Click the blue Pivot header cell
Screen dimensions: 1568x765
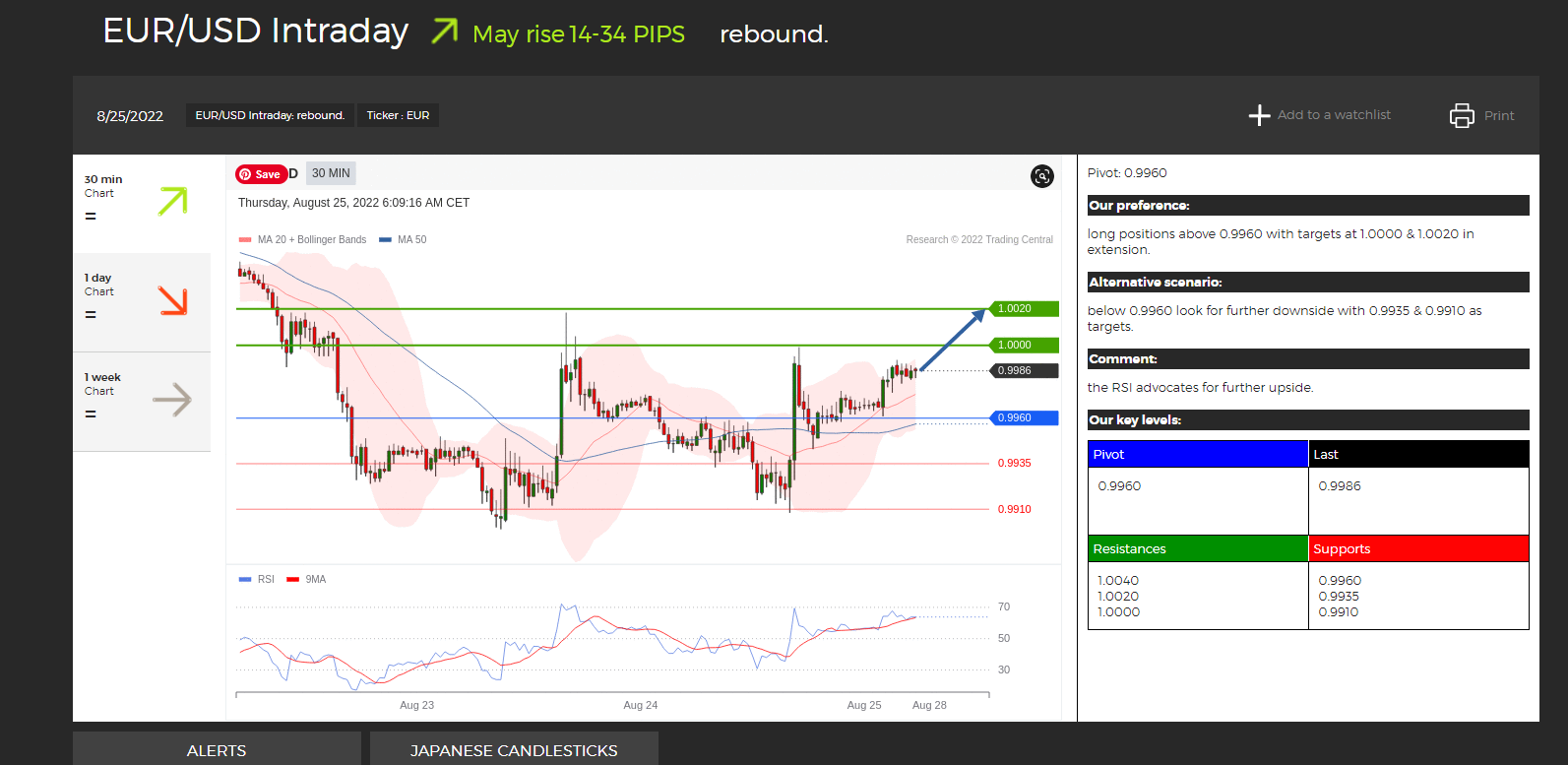(x=1198, y=454)
